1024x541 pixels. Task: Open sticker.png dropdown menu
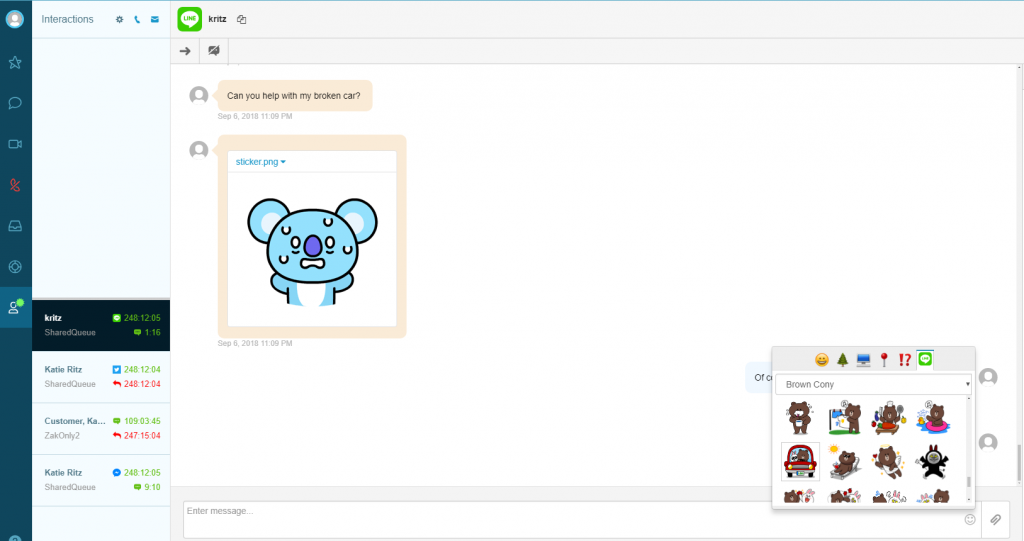click(x=261, y=161)
